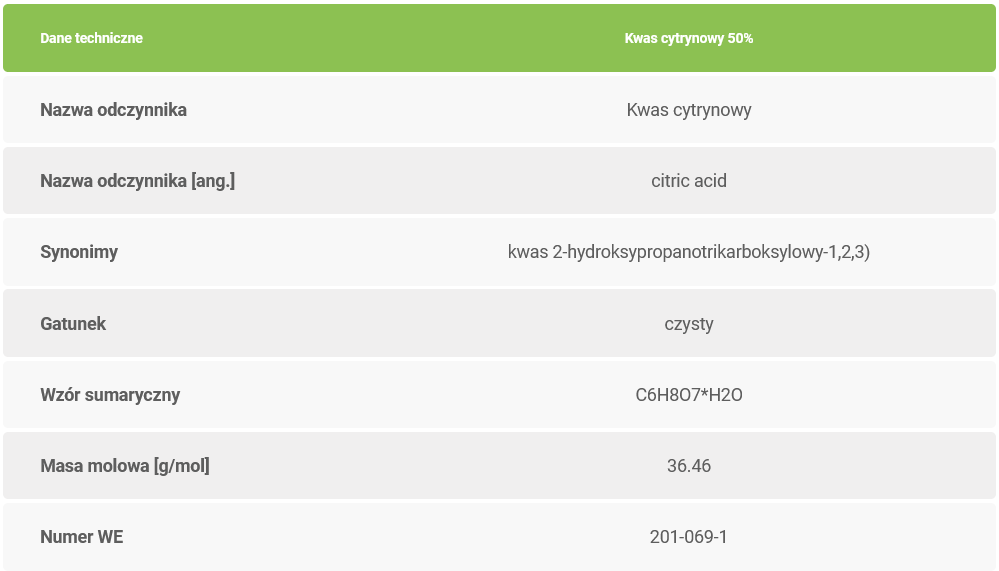
Task: Select the 'C6H8O7*H2O' formula value
Action: [x=688, y=395]
